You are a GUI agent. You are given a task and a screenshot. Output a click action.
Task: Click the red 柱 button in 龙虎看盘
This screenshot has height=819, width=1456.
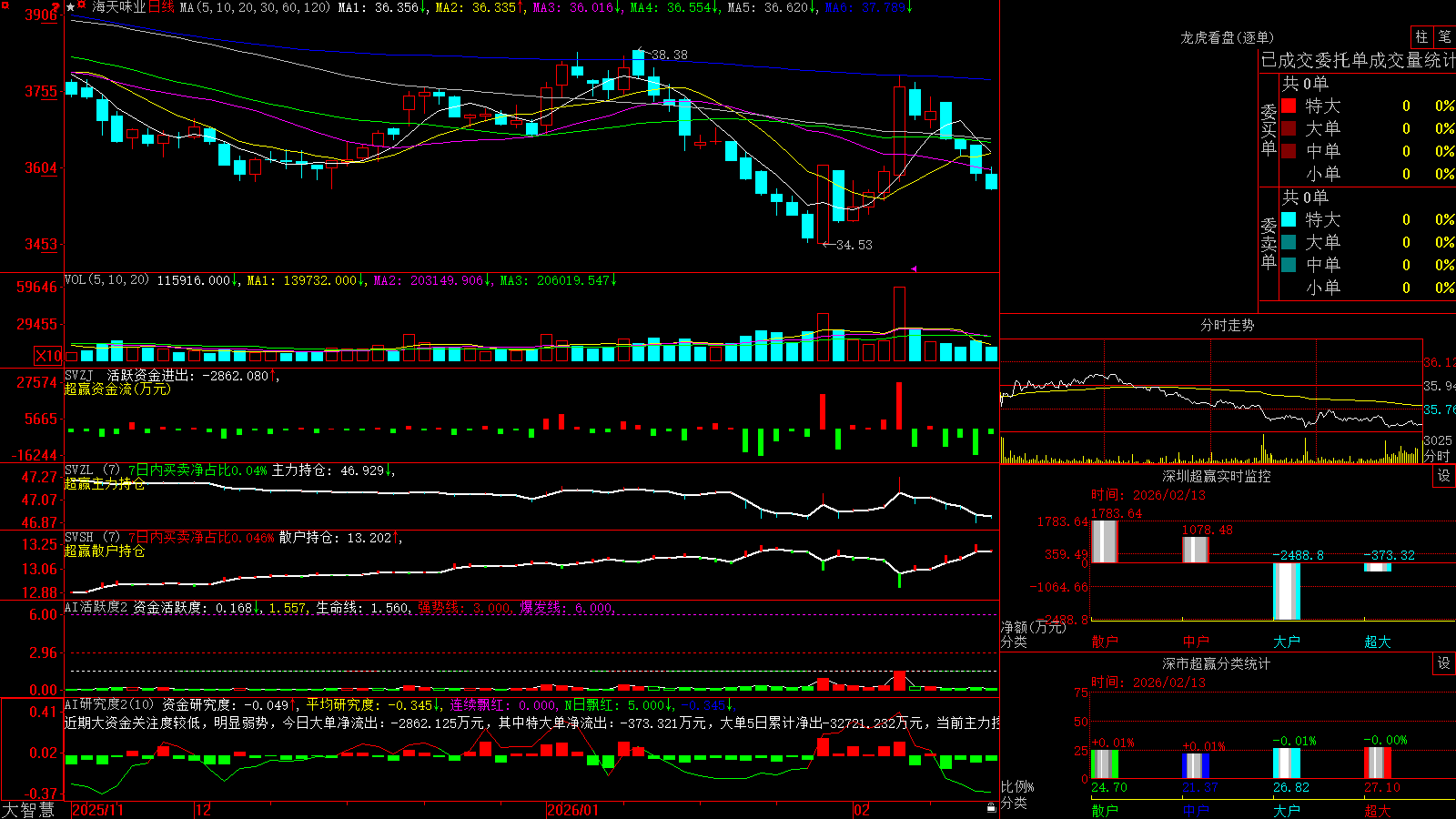[1421, 36]
